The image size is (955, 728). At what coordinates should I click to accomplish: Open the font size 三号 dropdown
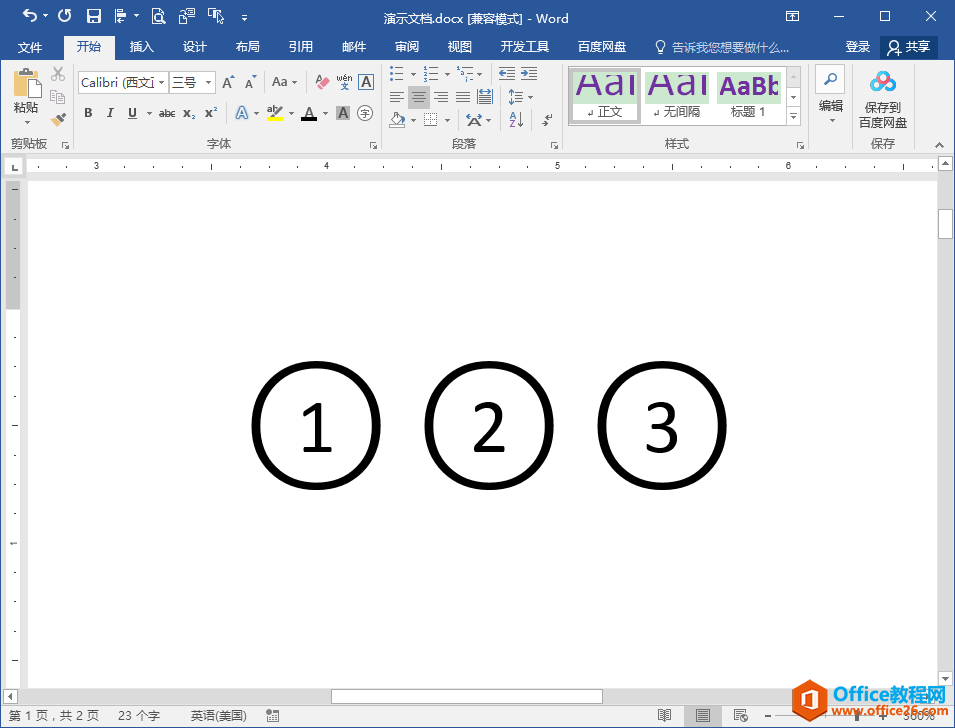pyautogui.click(x=208, y=82)
